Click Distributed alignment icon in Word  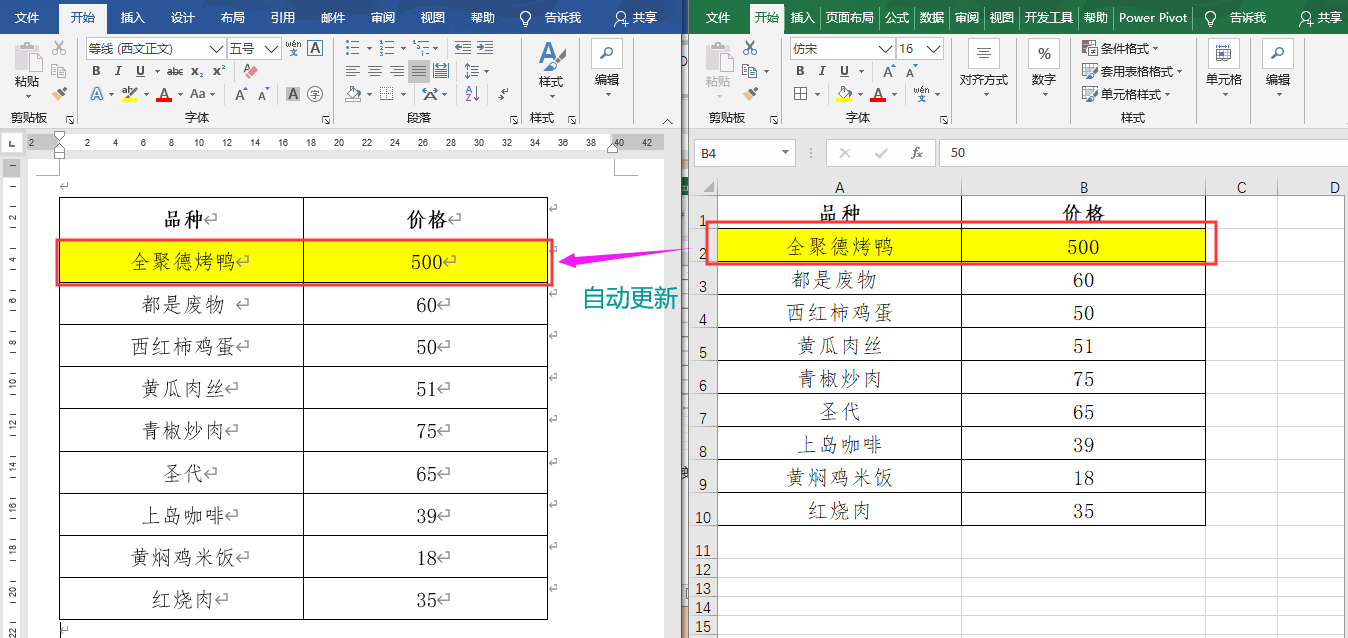tap(441, 71)
